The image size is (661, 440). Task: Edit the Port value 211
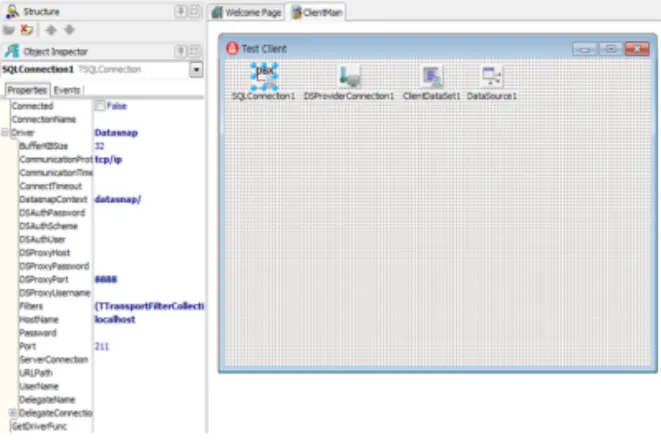[x=102, y=346]
